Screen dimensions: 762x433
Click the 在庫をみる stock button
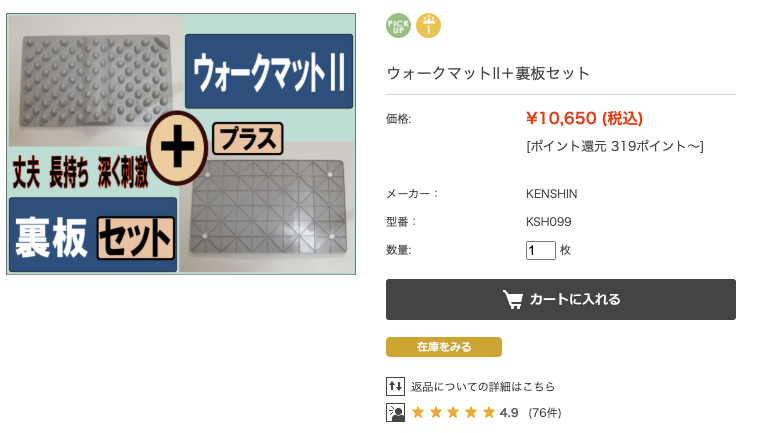point(444,347)
